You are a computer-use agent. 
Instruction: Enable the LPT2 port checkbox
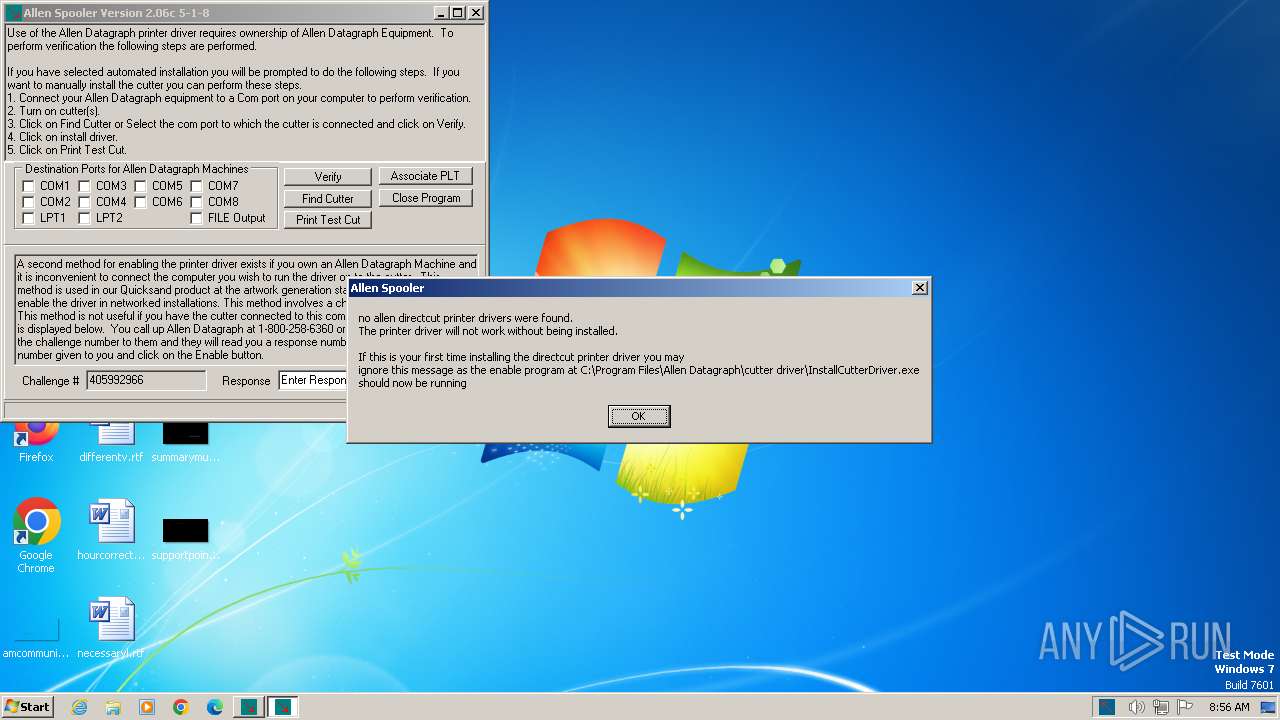click(x=84, y=218)
